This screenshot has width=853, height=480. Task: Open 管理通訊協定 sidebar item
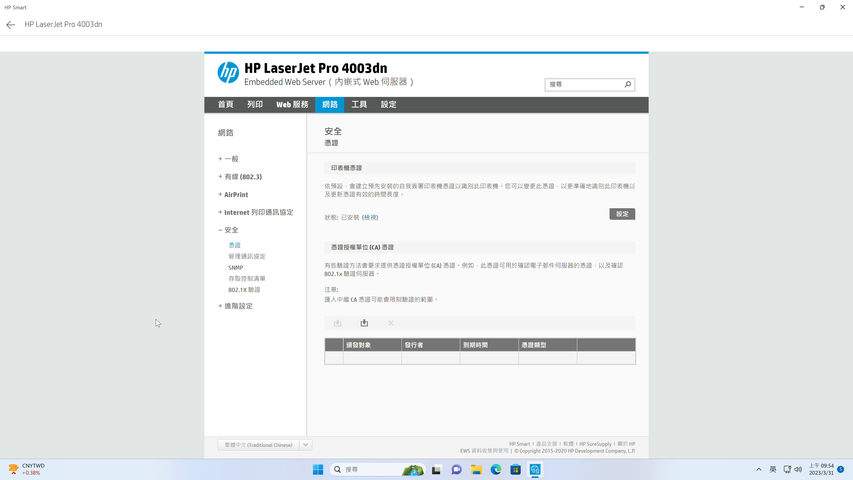247,256
